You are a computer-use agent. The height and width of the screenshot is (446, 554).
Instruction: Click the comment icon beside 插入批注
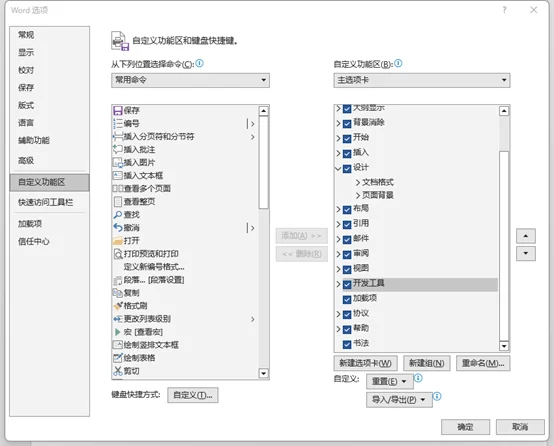tap(118, 149)
